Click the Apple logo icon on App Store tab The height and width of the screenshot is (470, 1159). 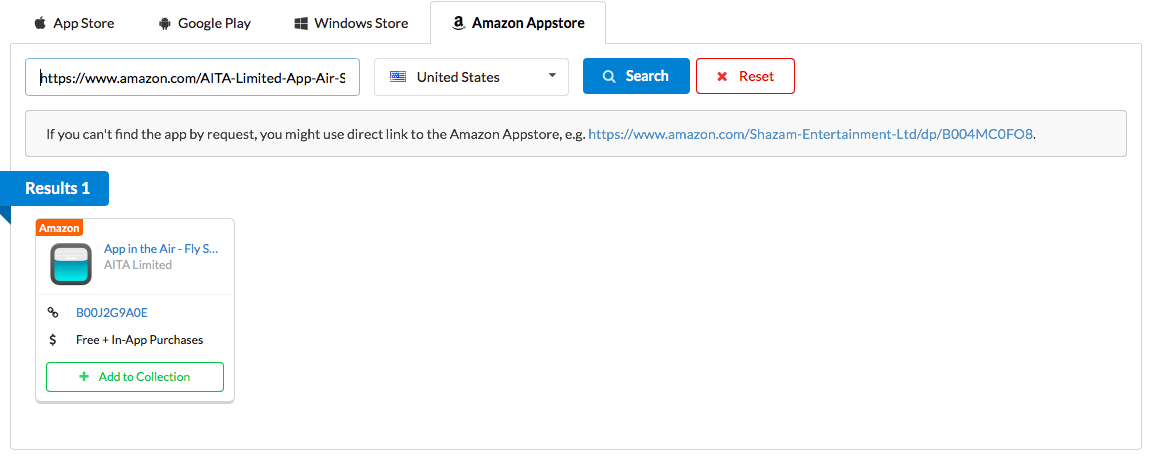(x=40, y=23)
